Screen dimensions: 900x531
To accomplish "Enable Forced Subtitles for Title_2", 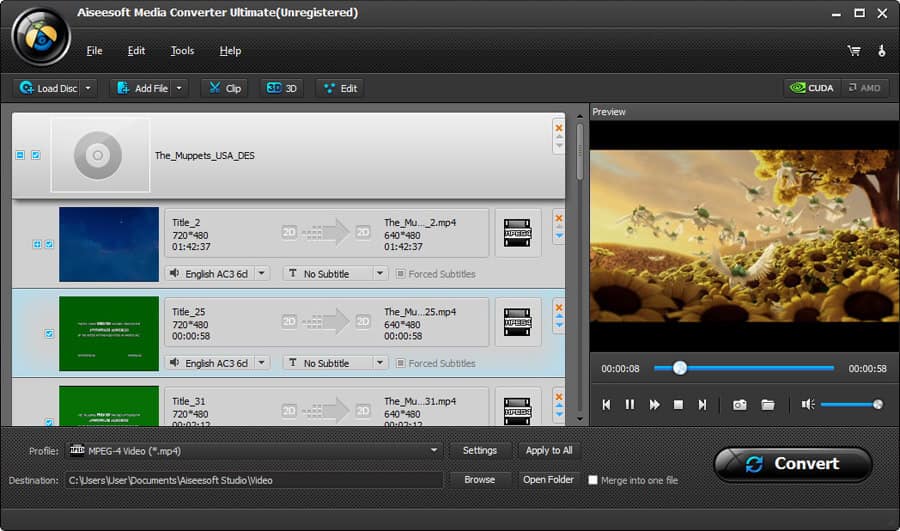I will pyautogui.click(x=401, y=274).
